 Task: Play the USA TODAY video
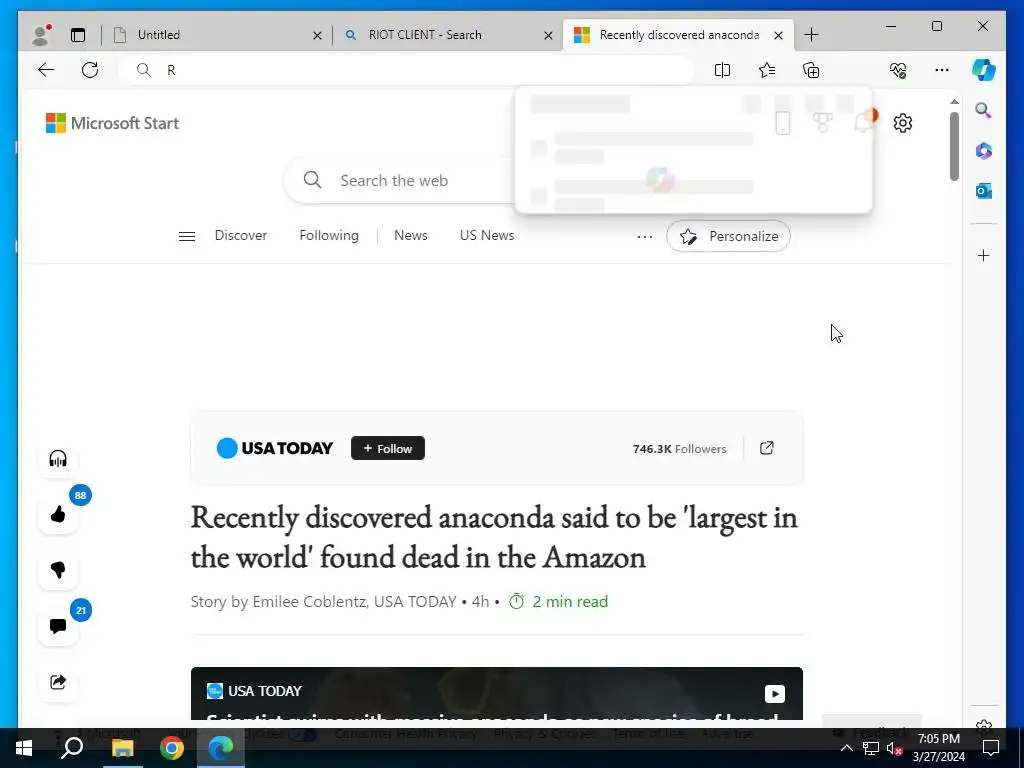[775, 694]
